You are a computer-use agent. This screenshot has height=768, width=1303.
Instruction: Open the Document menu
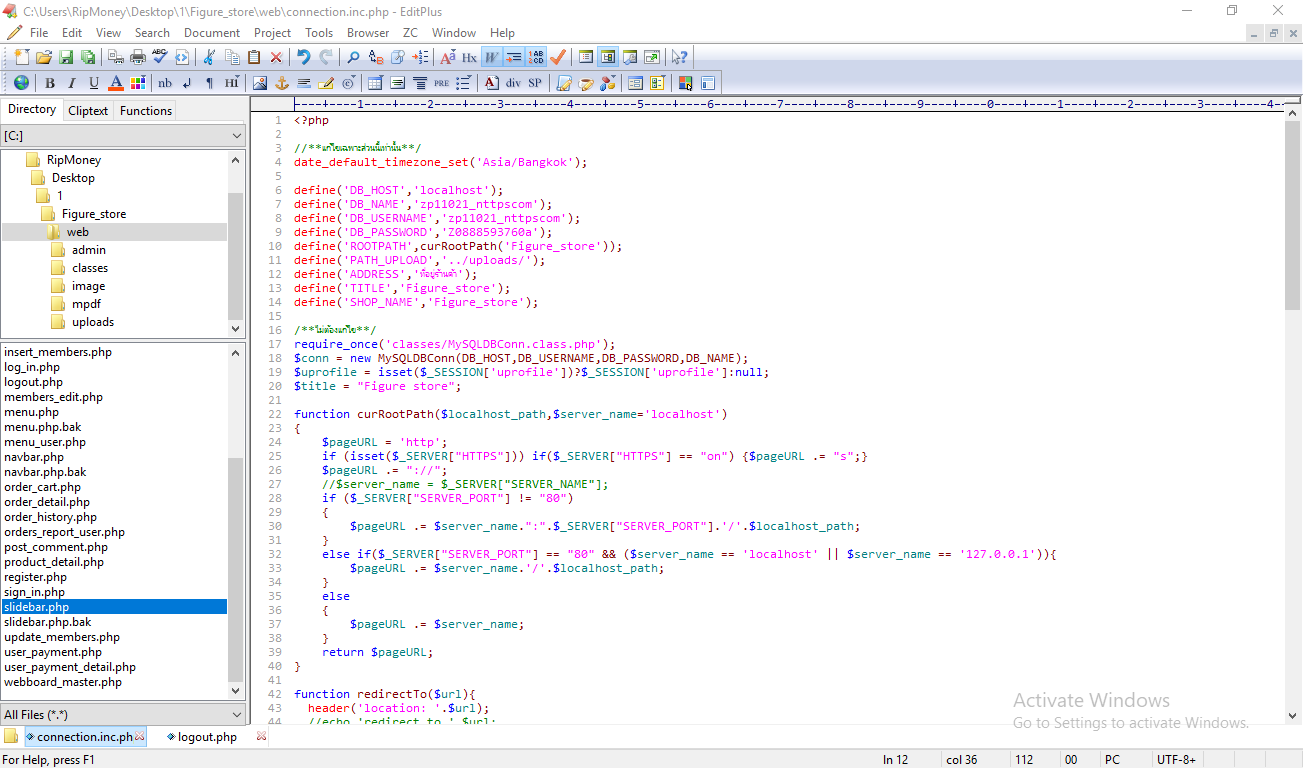(212, 32)
